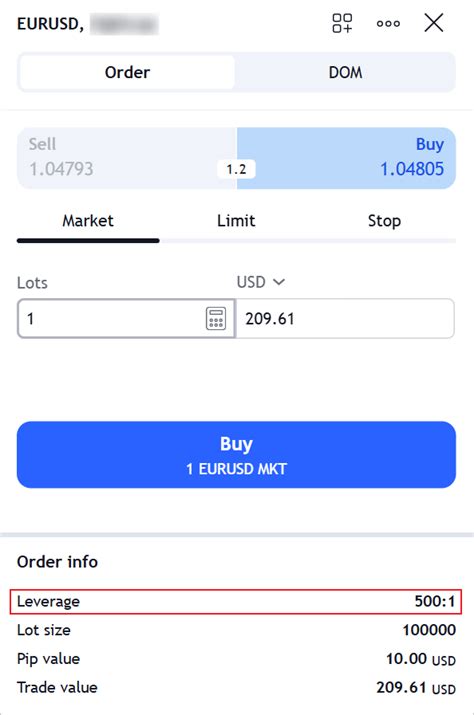Expand the USD currency dropdown
Image resolution: width=474 pixels, height=715 pixels.
pos(260,282)
